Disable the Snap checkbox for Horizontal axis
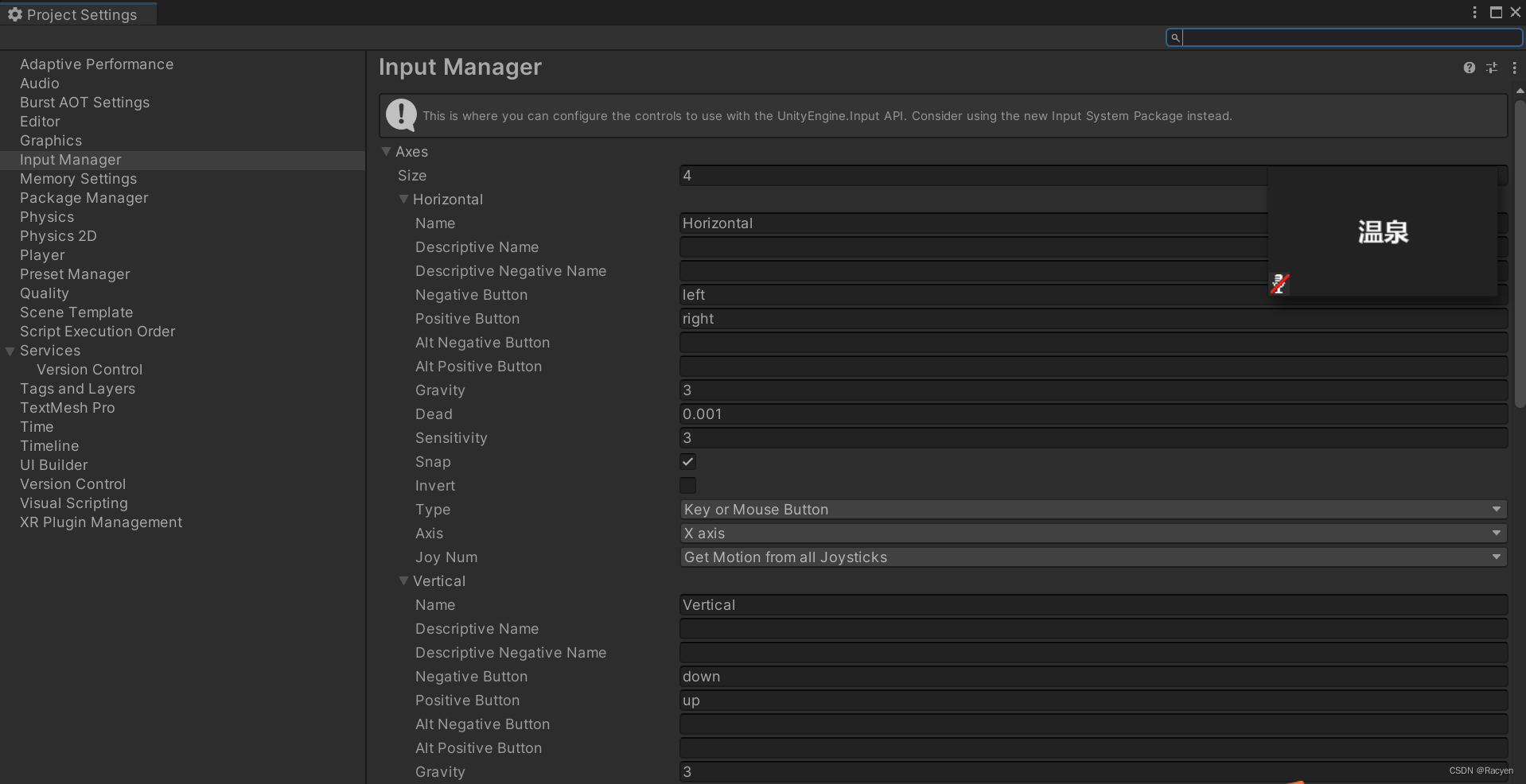The width and height of the screenshot is (1526, 784). tap(687, 461)
